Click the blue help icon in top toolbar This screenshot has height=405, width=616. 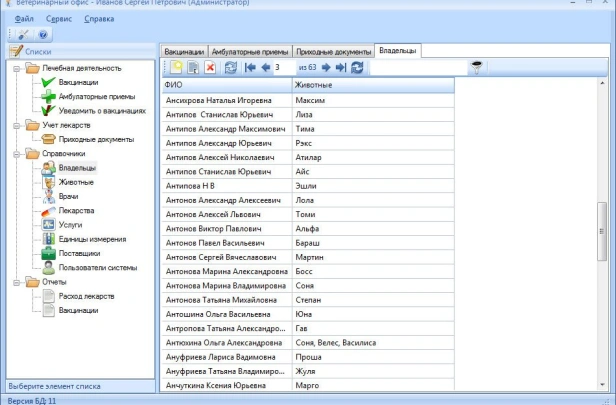43,34
